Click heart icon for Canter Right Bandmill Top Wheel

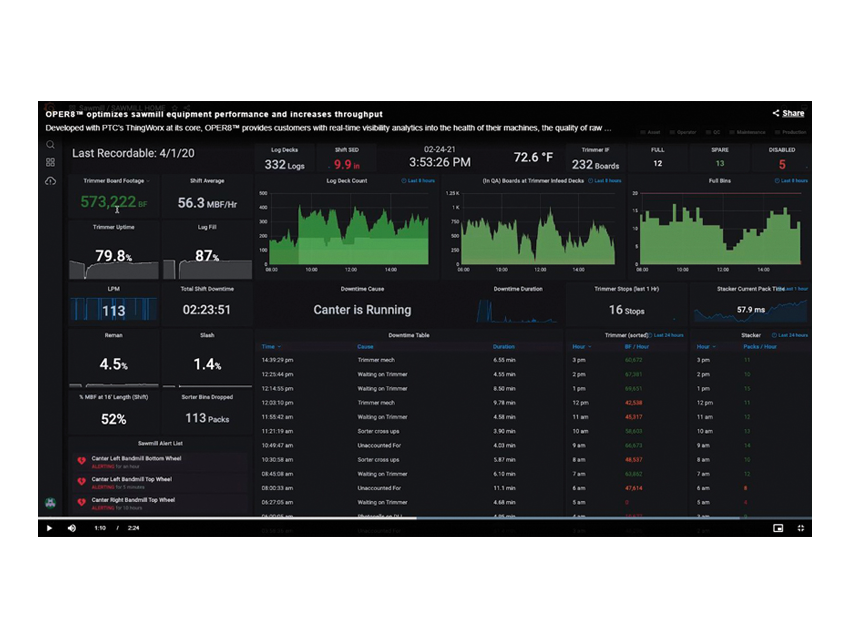click(x=81, y=502)
